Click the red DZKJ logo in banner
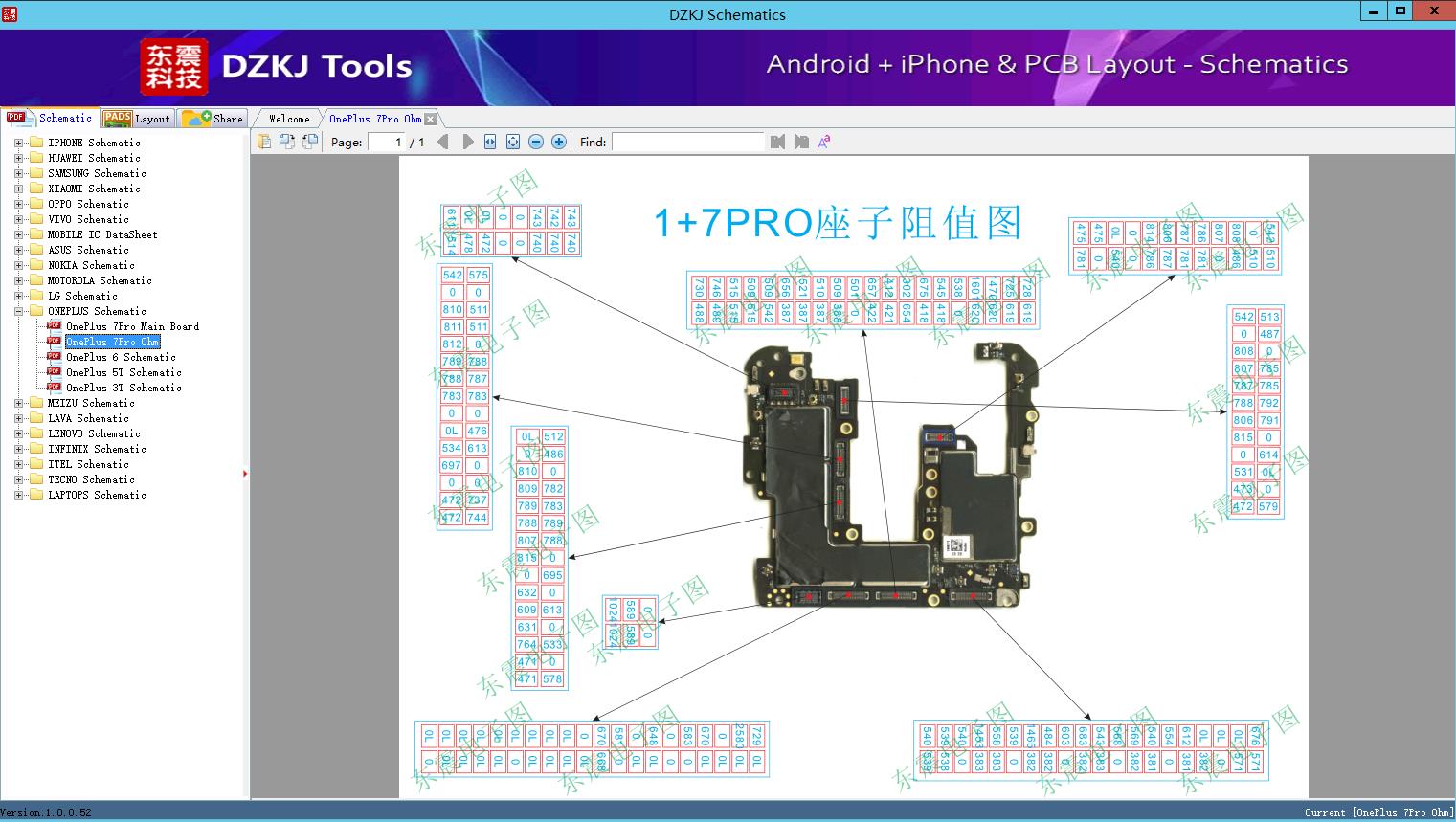1456x822 pixels. coord(174,67)
